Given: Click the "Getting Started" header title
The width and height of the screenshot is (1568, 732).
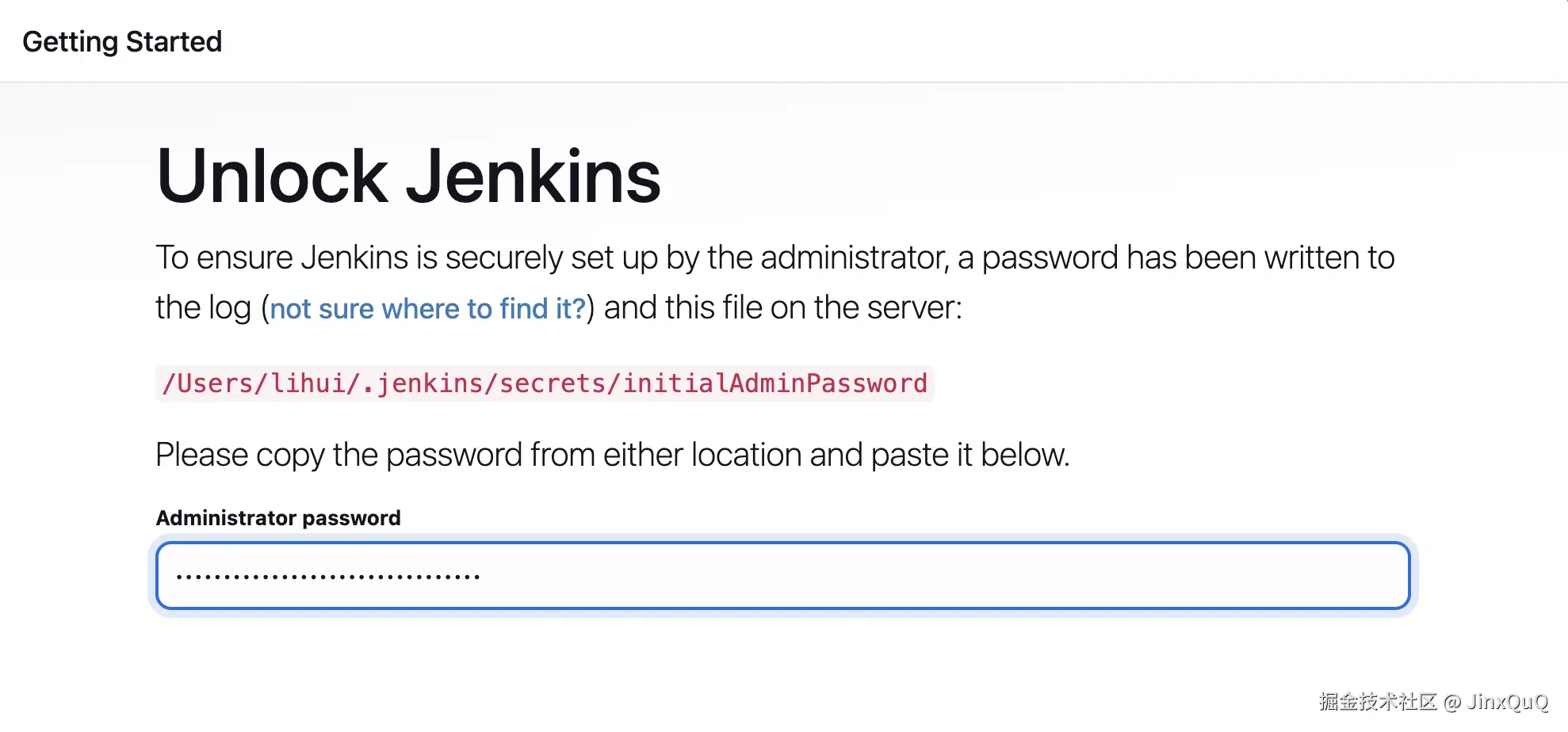Looking at the screenshot, I should (x=122, y=41).
